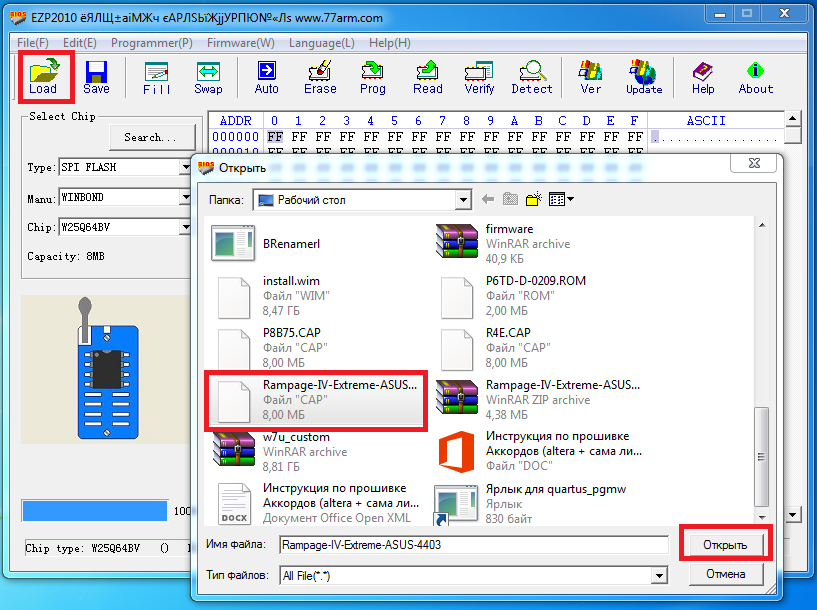Close the Открыть dialog with X
The width and height of the screenshot is (817, 610).
click(753, 163)
